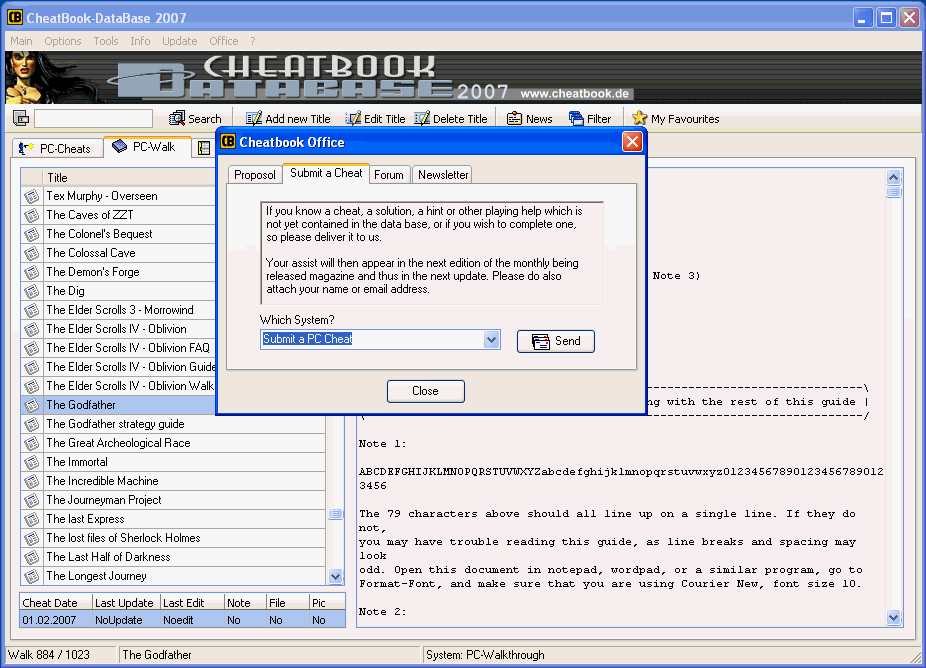Select the Submit a PC Cheat combo box
This screenshot has height=668, width=926.
click(370, 339)
